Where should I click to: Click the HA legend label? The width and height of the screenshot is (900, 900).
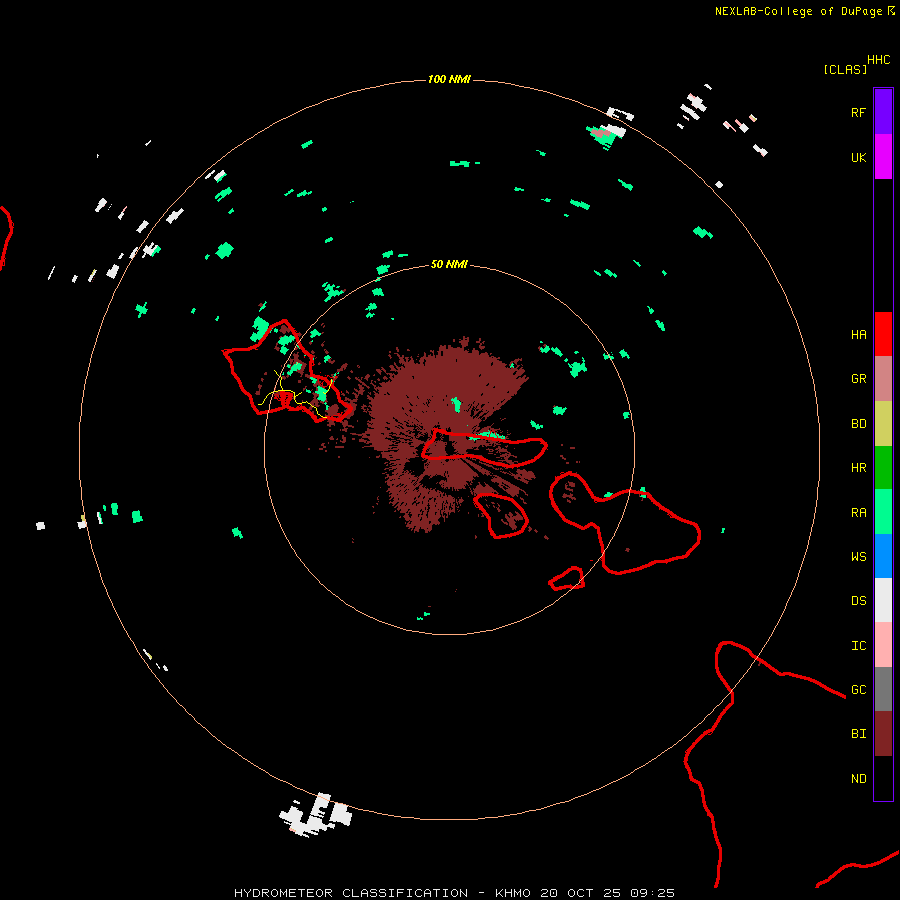click(858, 335)
